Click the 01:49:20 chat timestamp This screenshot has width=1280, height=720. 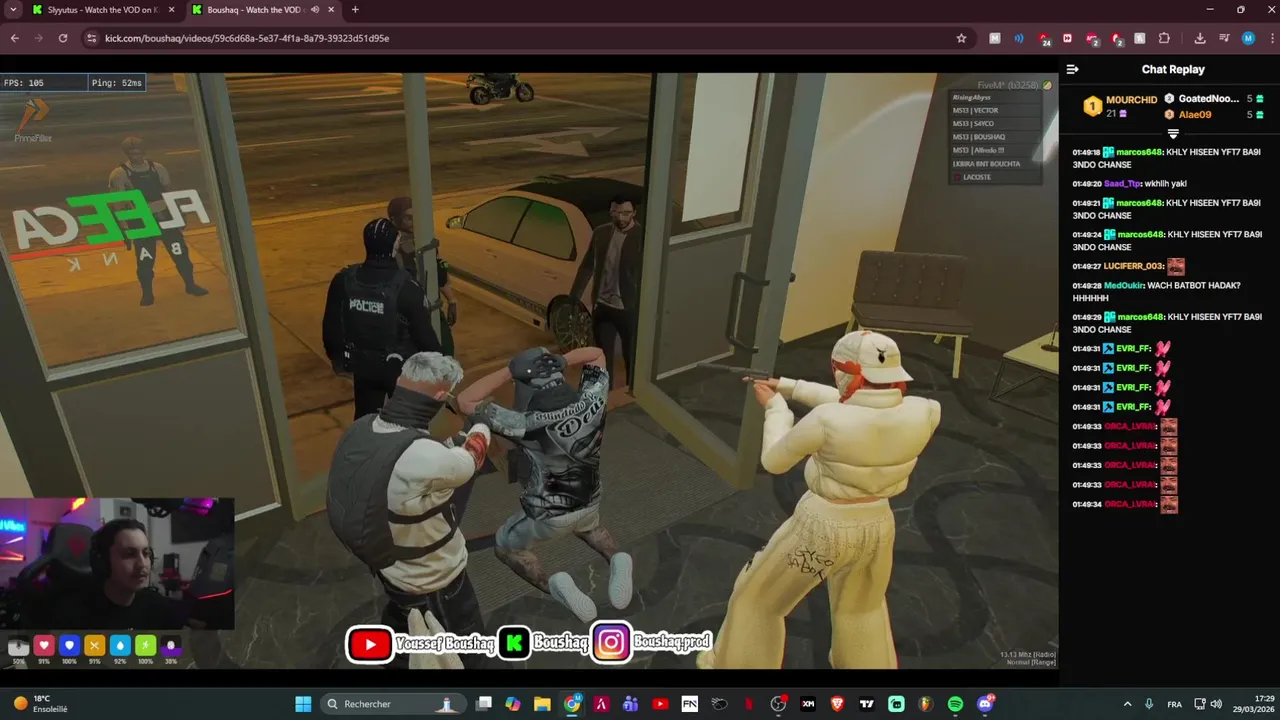pyautogui.click(x=1087, y=184)
